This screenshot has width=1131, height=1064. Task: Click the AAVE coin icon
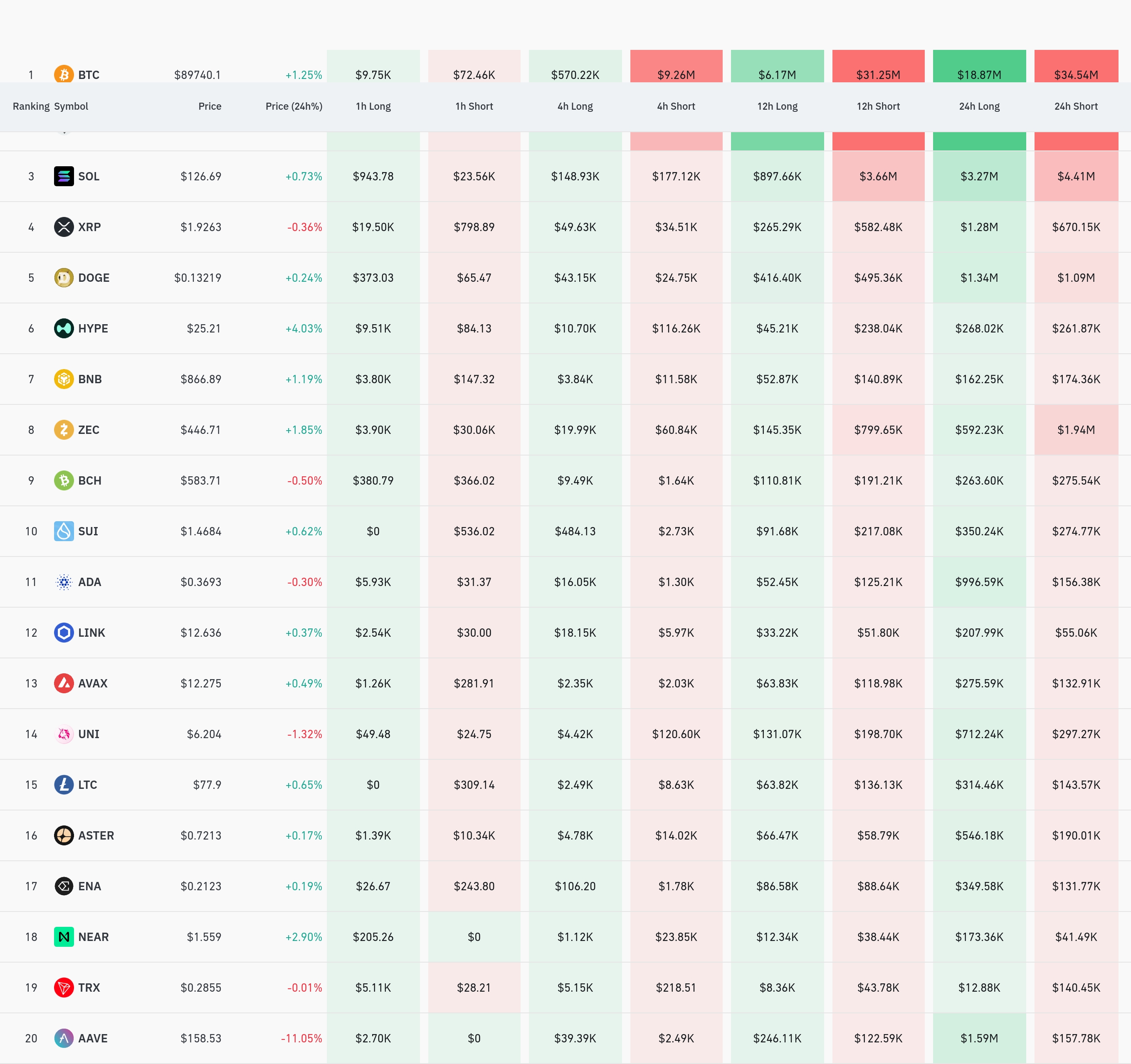coord(64,1038)
